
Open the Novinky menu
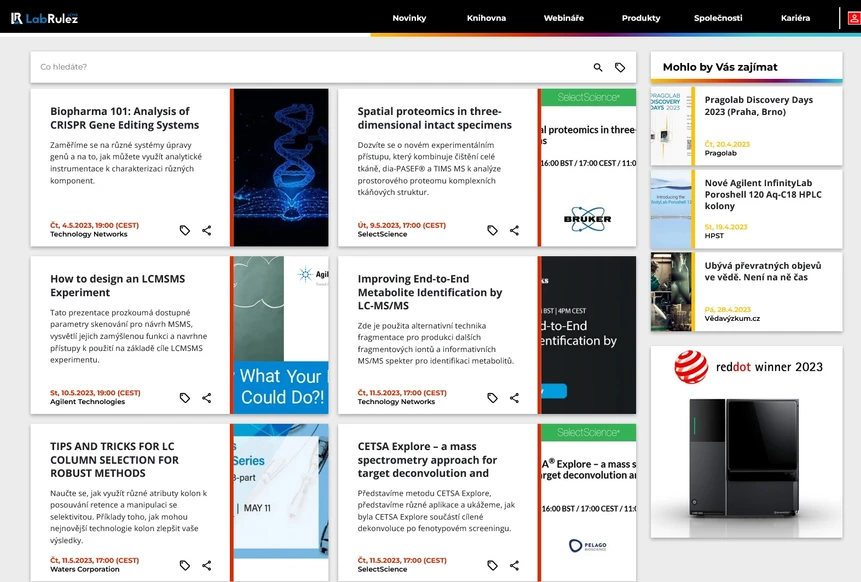(x=409, y=18)
